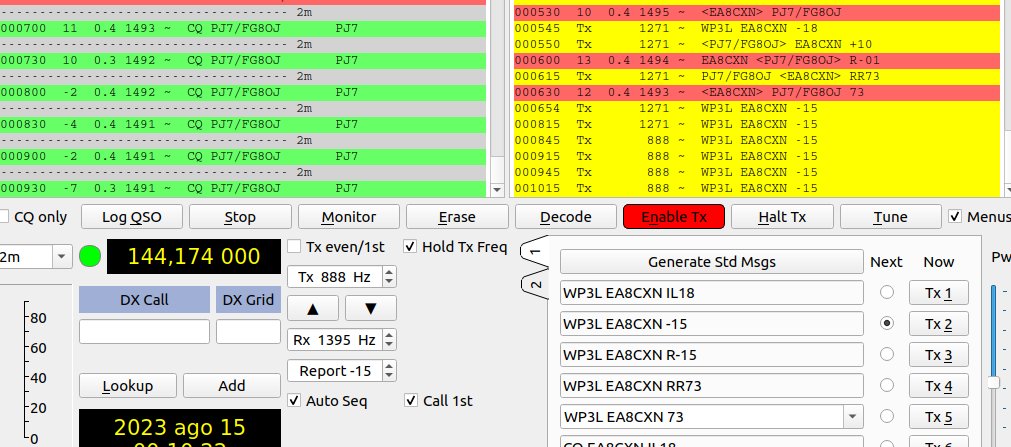1011x447 pixels.
Task: Select the 000930 CQ PJ7/FG8OJ decode line
Action: pos(243,188)
